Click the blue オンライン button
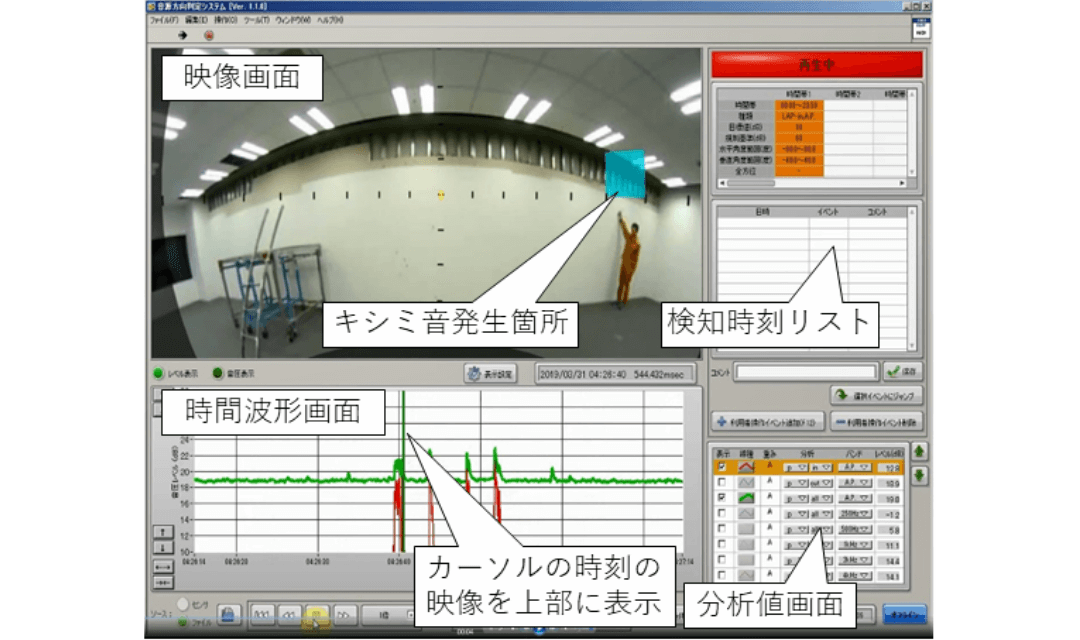 [904, 615]
